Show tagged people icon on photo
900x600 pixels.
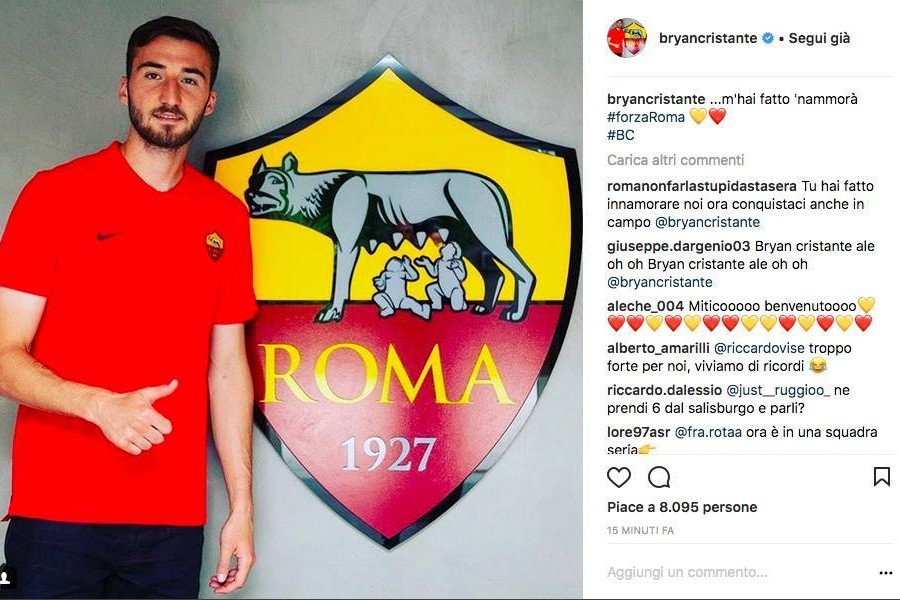pyautogui.click(x=5, y=575)
